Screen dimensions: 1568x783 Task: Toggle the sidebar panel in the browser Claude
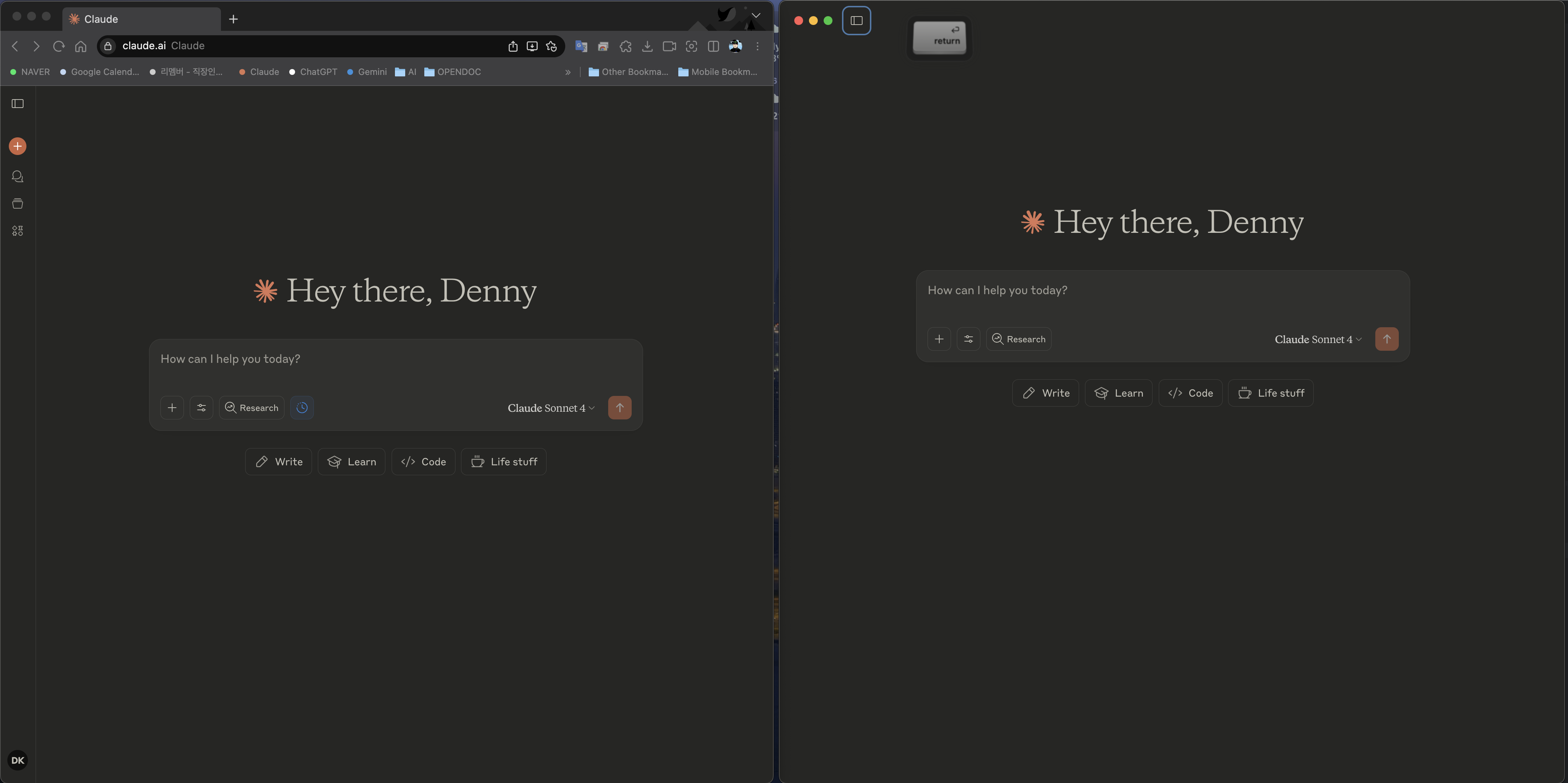[x=18, y=104]
